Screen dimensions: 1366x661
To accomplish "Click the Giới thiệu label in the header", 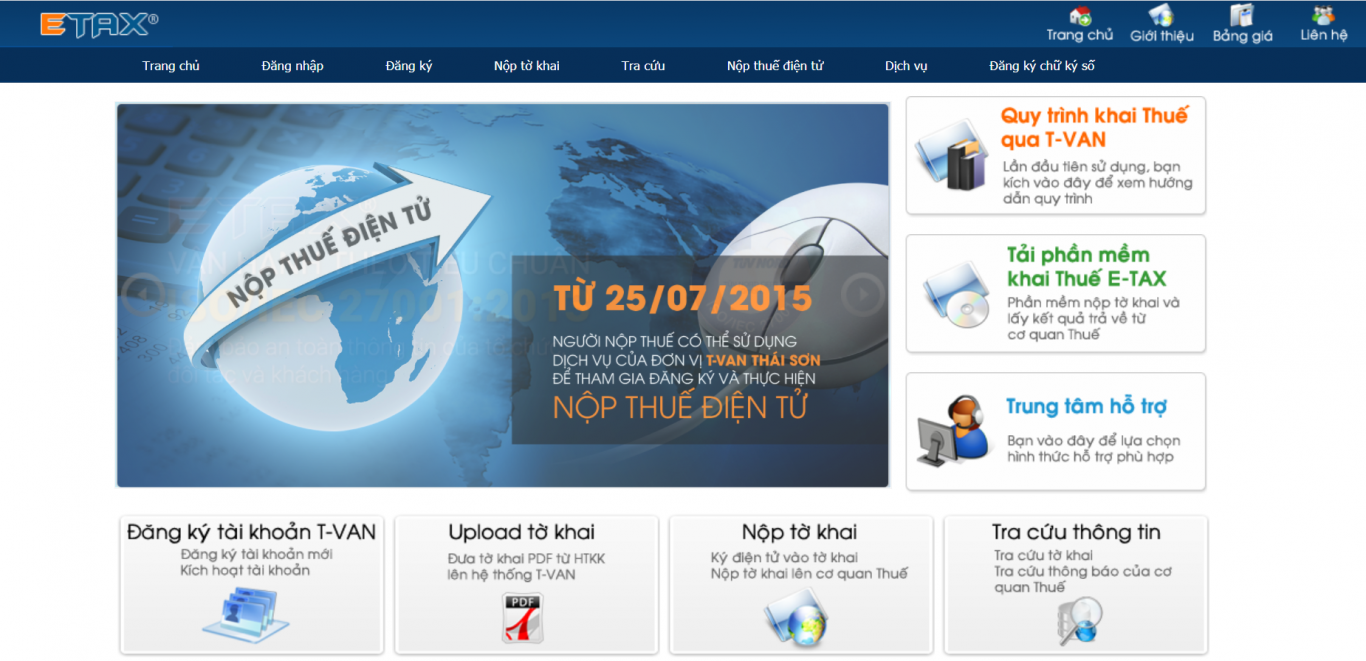I will [1162, 36].
